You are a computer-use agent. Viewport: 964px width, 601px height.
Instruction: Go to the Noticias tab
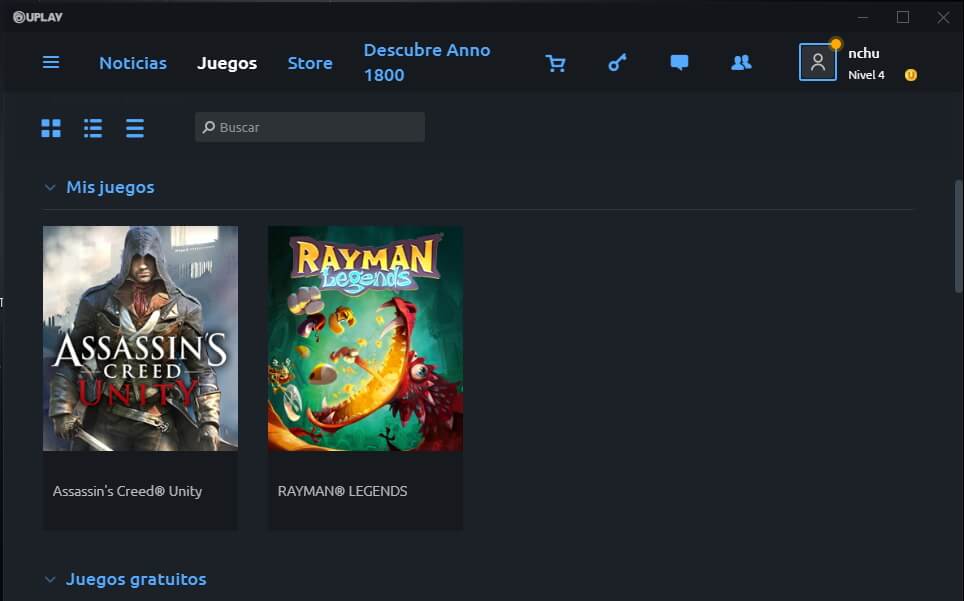point(133,63)
